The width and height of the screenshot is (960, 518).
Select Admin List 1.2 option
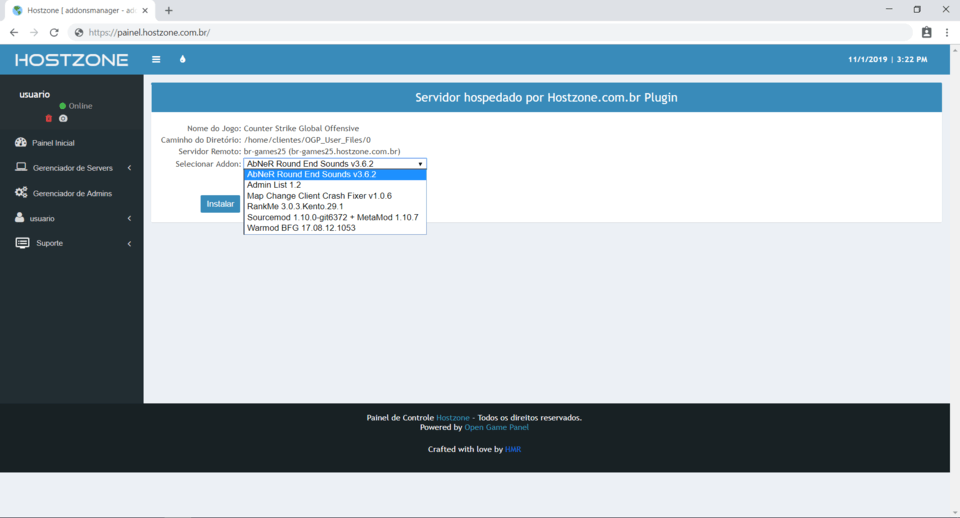(335, 185)
